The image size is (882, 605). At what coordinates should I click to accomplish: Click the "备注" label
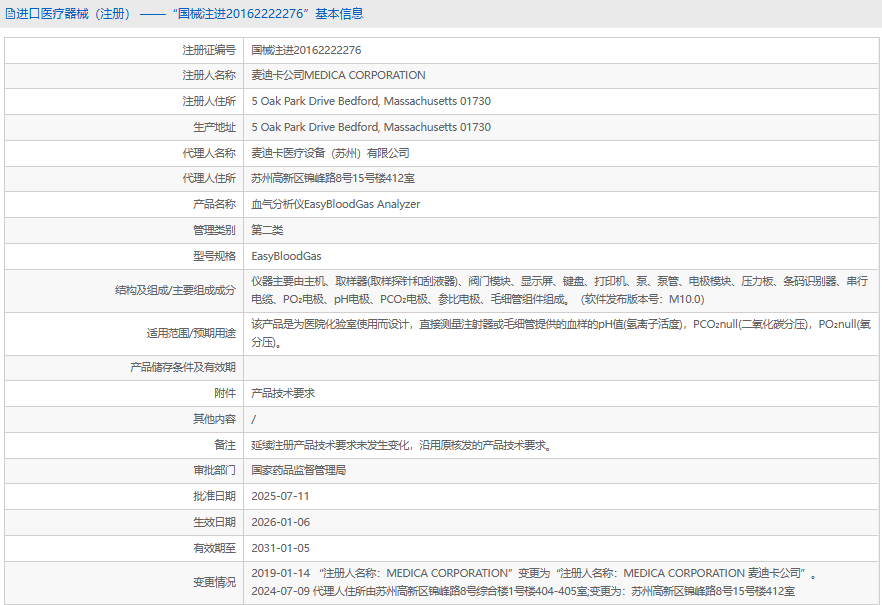[x=225, y=445]
